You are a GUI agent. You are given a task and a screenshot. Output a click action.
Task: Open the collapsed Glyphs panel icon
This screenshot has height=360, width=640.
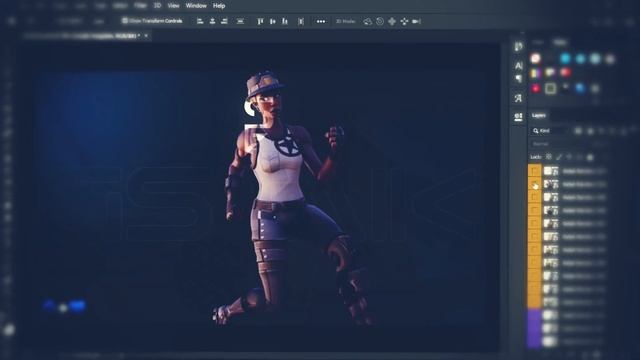pos(518,98)
